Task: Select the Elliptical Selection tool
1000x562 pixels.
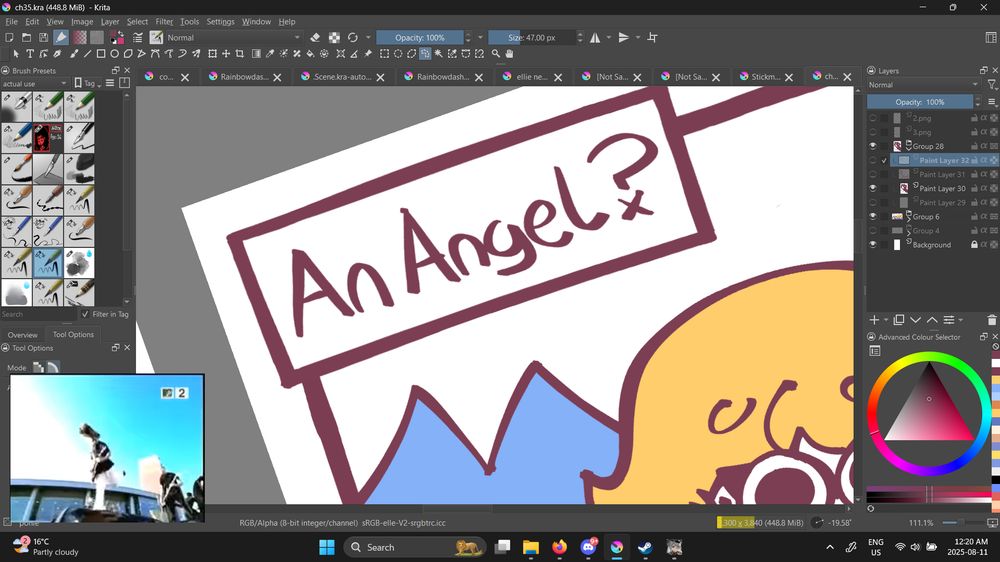Action: [x=398, y=54]
